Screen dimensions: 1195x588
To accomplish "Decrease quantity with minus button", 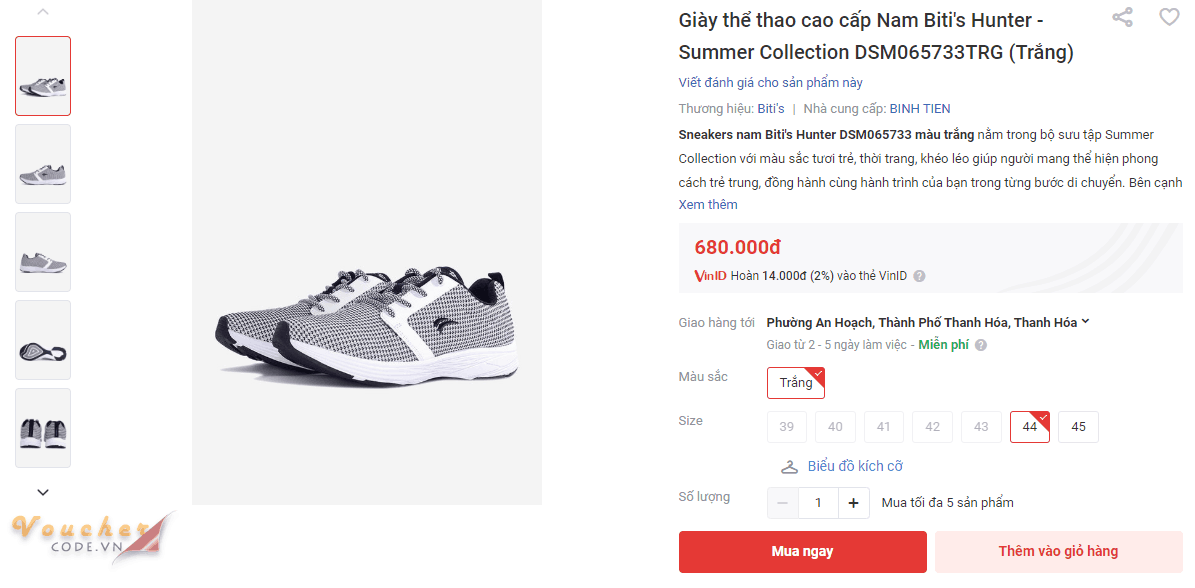I will 782,503.
